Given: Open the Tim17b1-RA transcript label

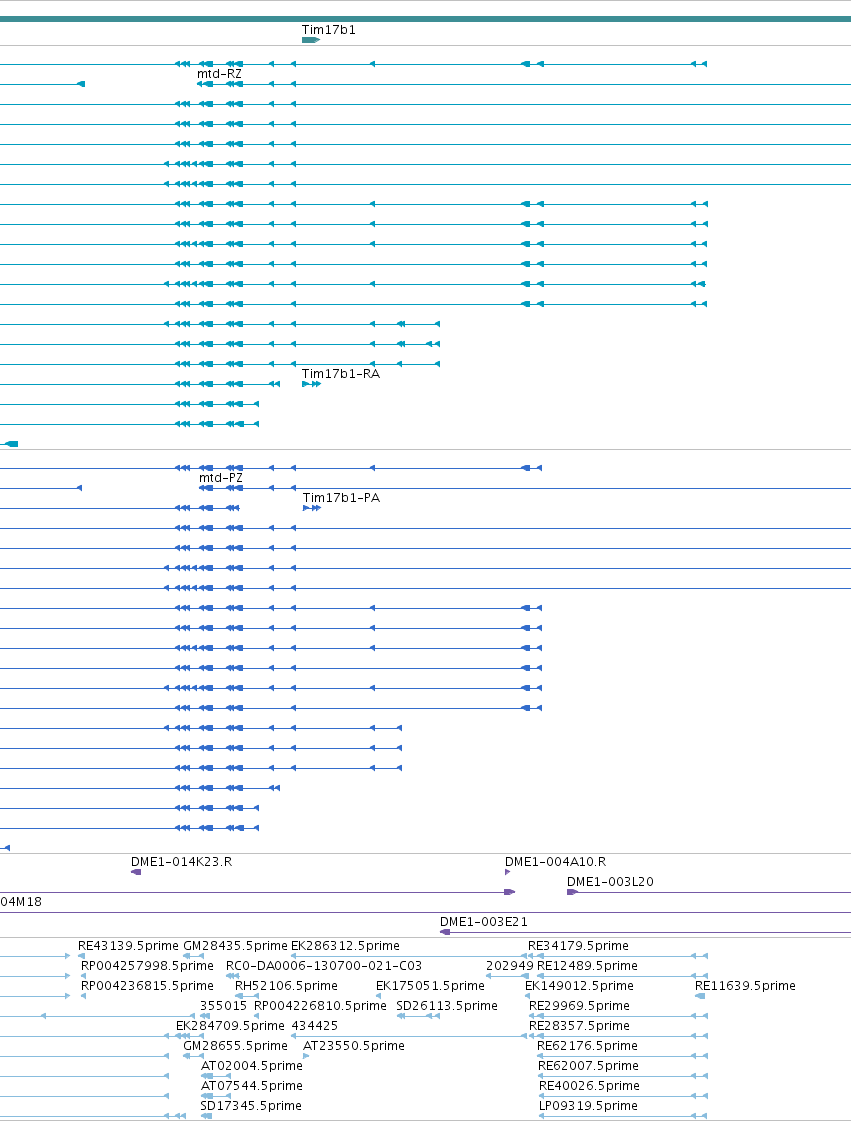Looking at the screenshot, I should pos(340,374).
